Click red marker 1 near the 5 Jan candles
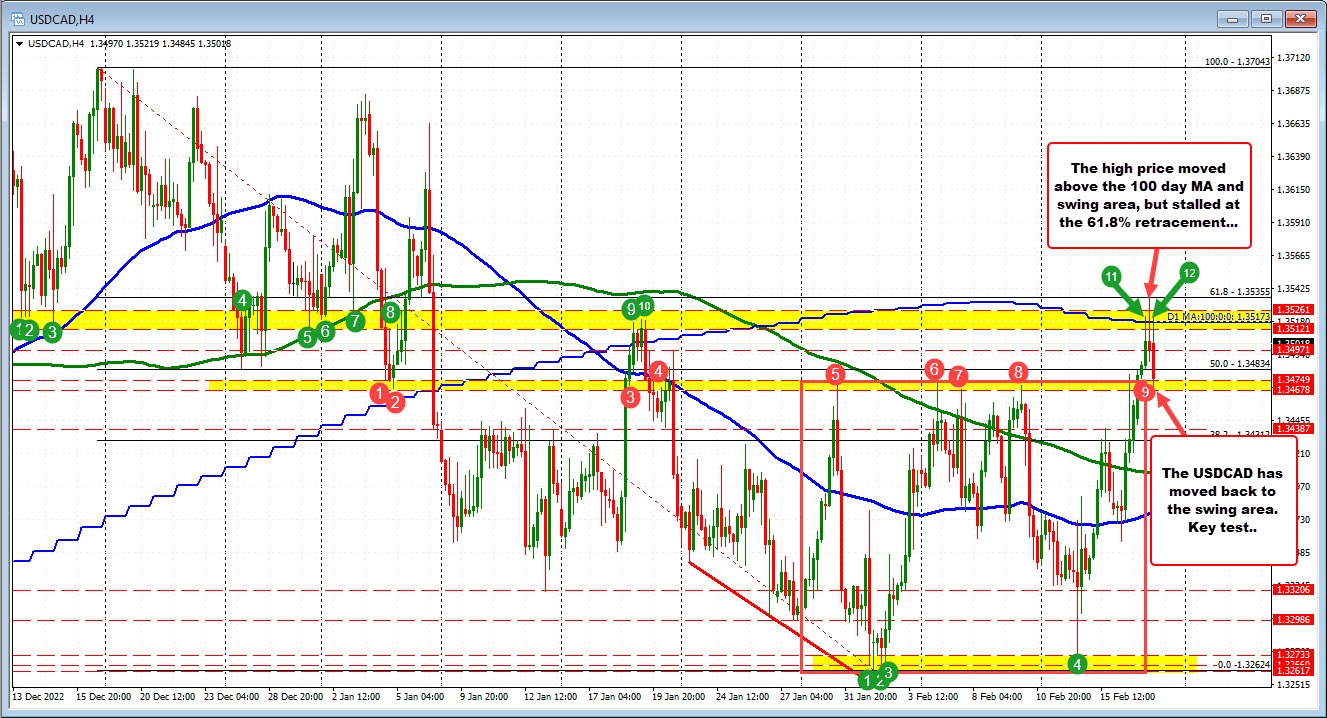The image size is (1327, 718). [x=380, y=393]
